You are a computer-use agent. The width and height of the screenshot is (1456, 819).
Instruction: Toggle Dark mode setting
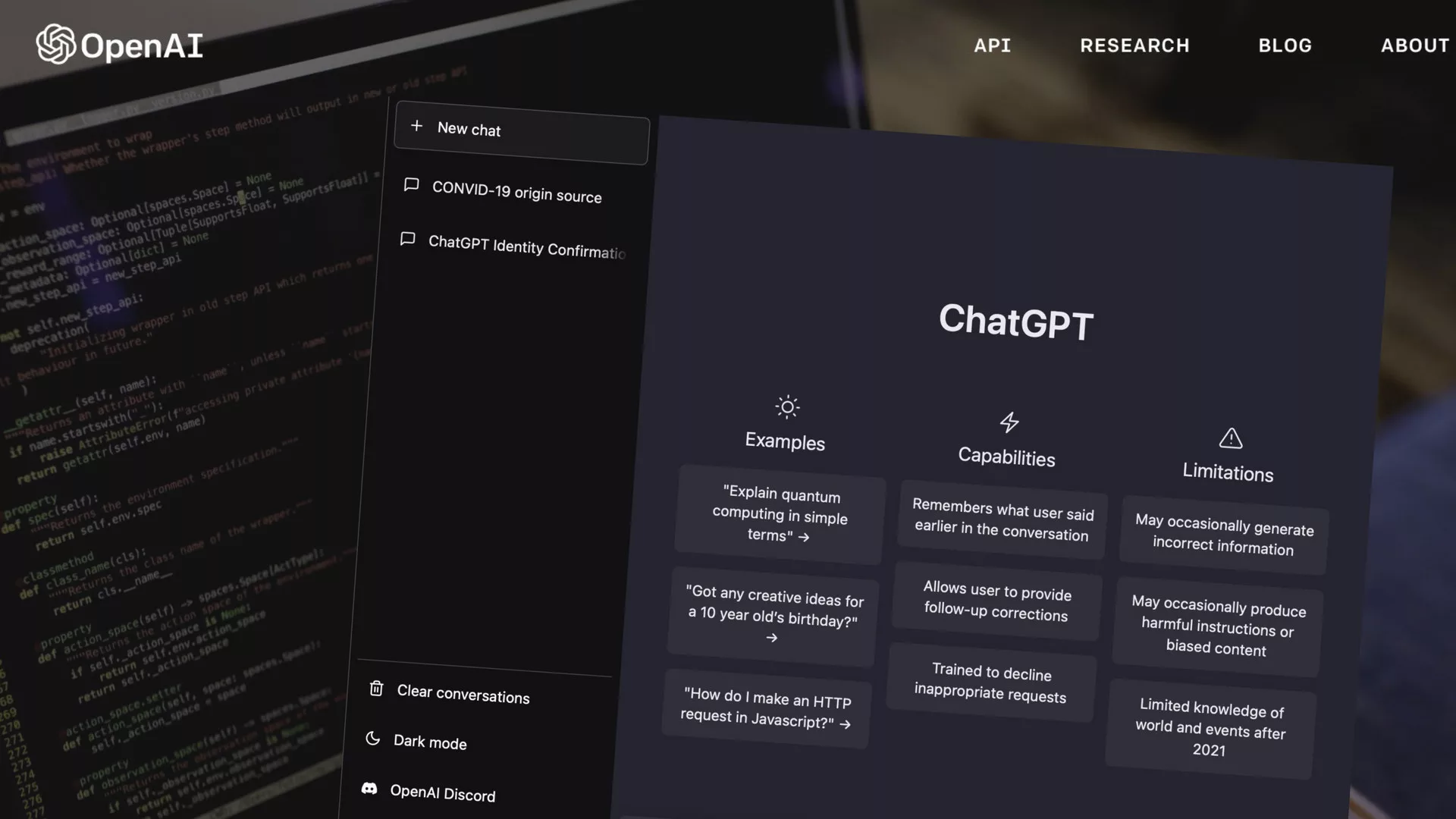click(x=430, y=741)
